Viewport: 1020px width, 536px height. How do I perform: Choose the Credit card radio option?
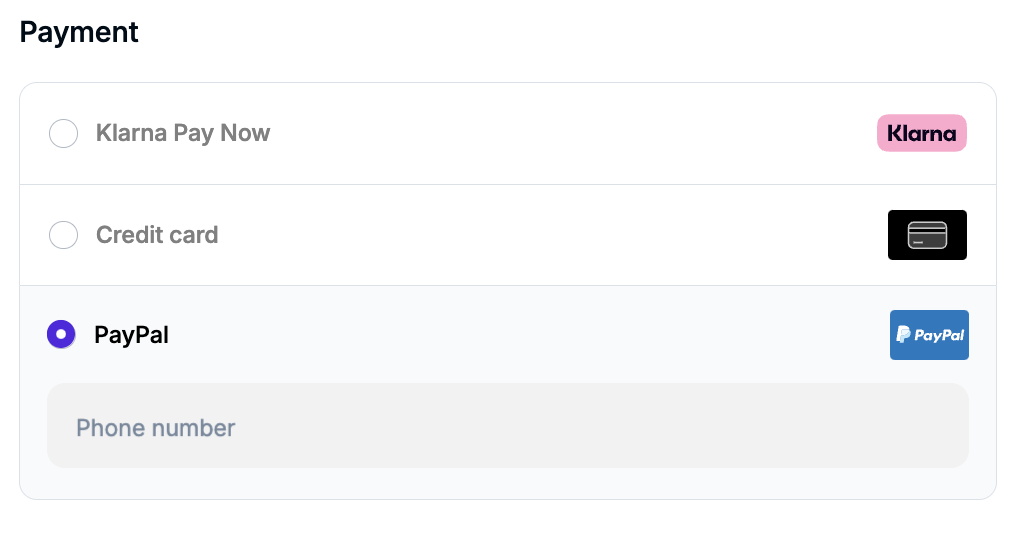coord(63,235)
